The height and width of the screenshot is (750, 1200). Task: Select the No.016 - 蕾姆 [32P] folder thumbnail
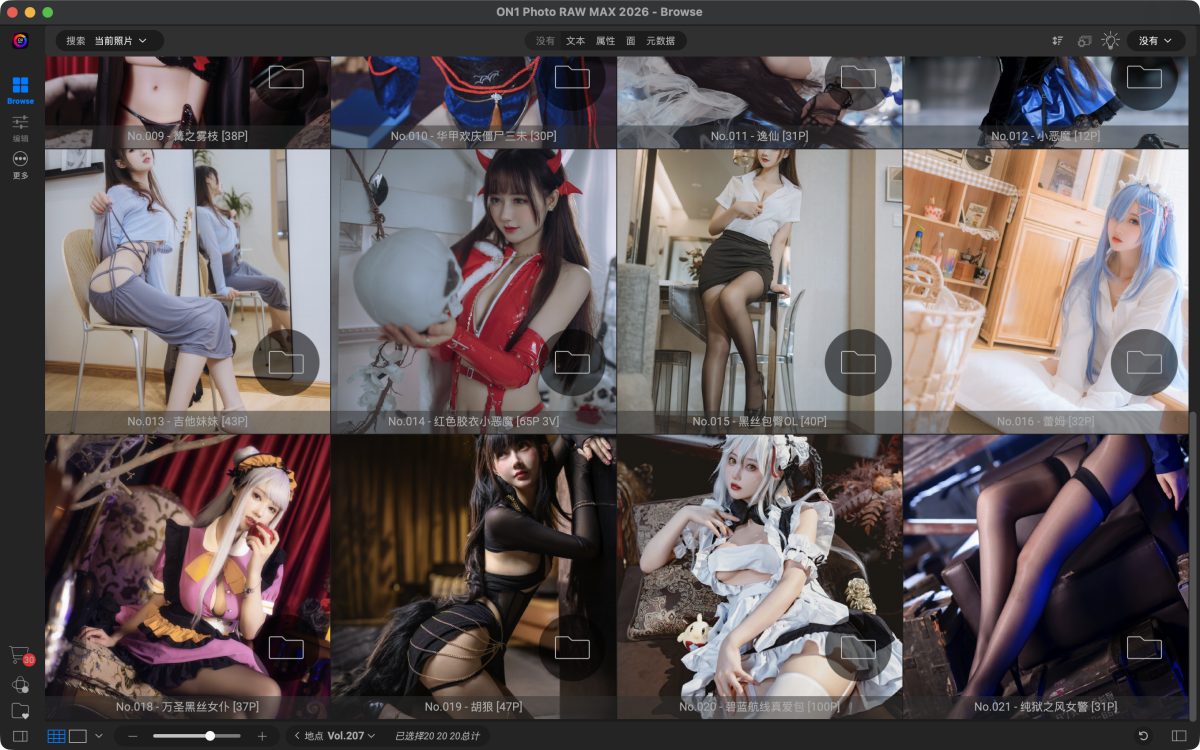click(x=1045, y=291)
